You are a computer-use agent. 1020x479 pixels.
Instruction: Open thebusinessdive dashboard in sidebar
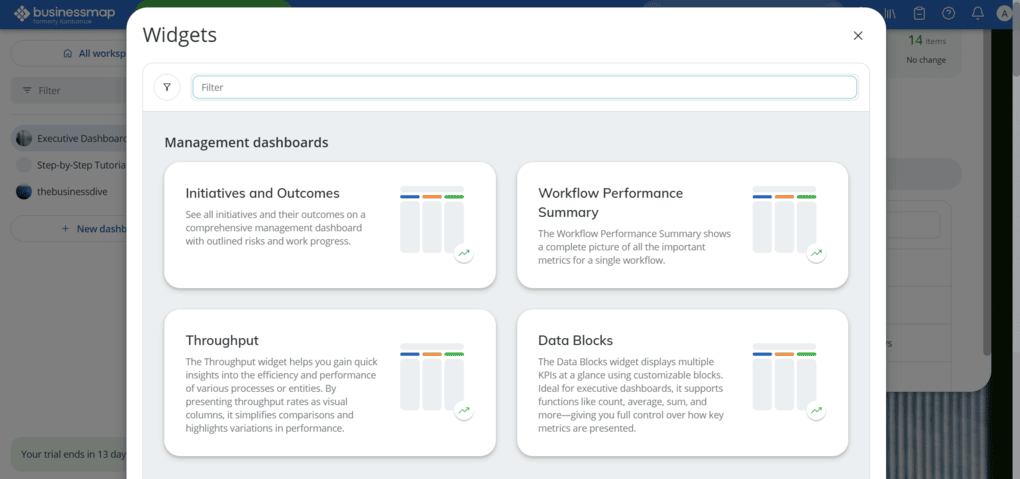click(70, 192)
